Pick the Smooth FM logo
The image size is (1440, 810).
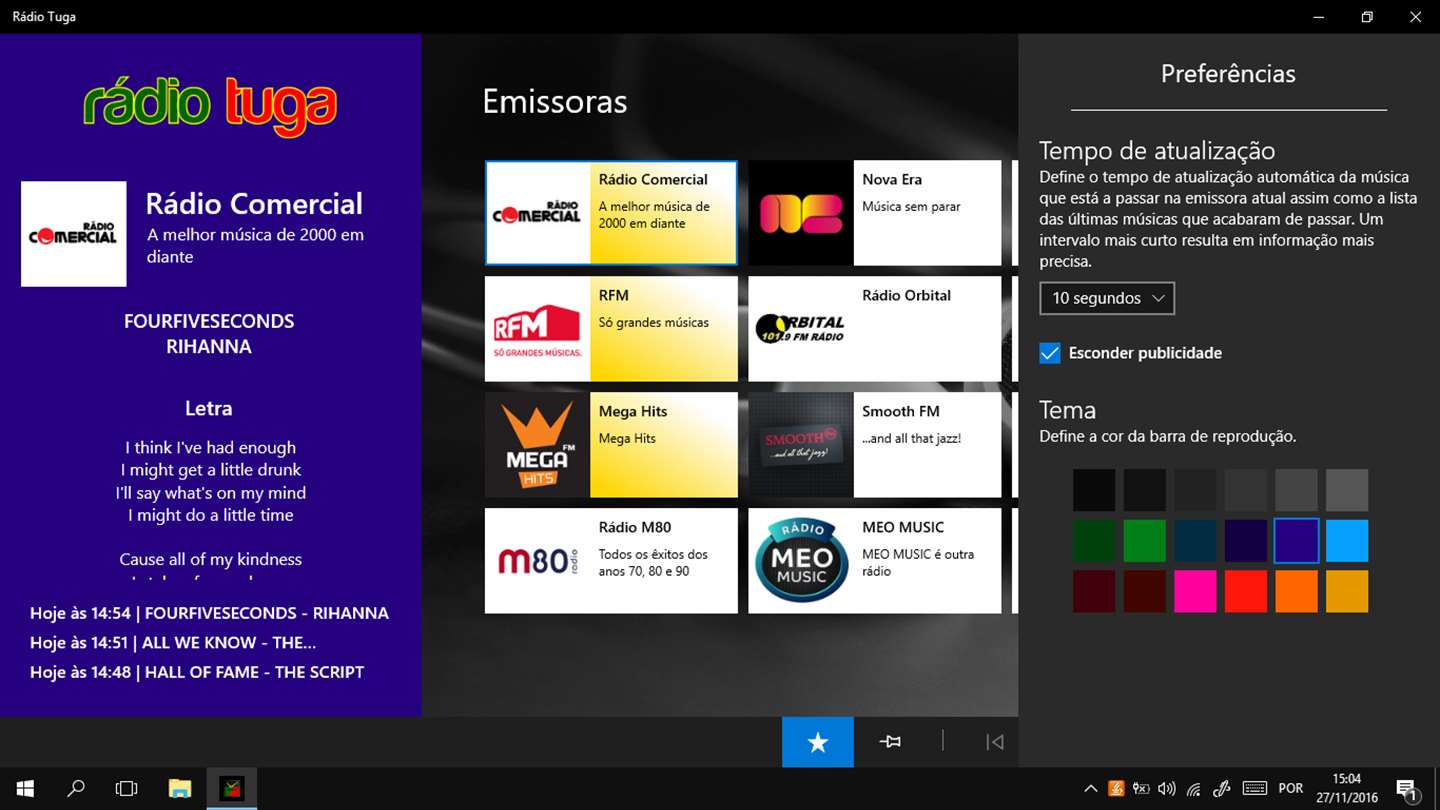coord(801,445)
